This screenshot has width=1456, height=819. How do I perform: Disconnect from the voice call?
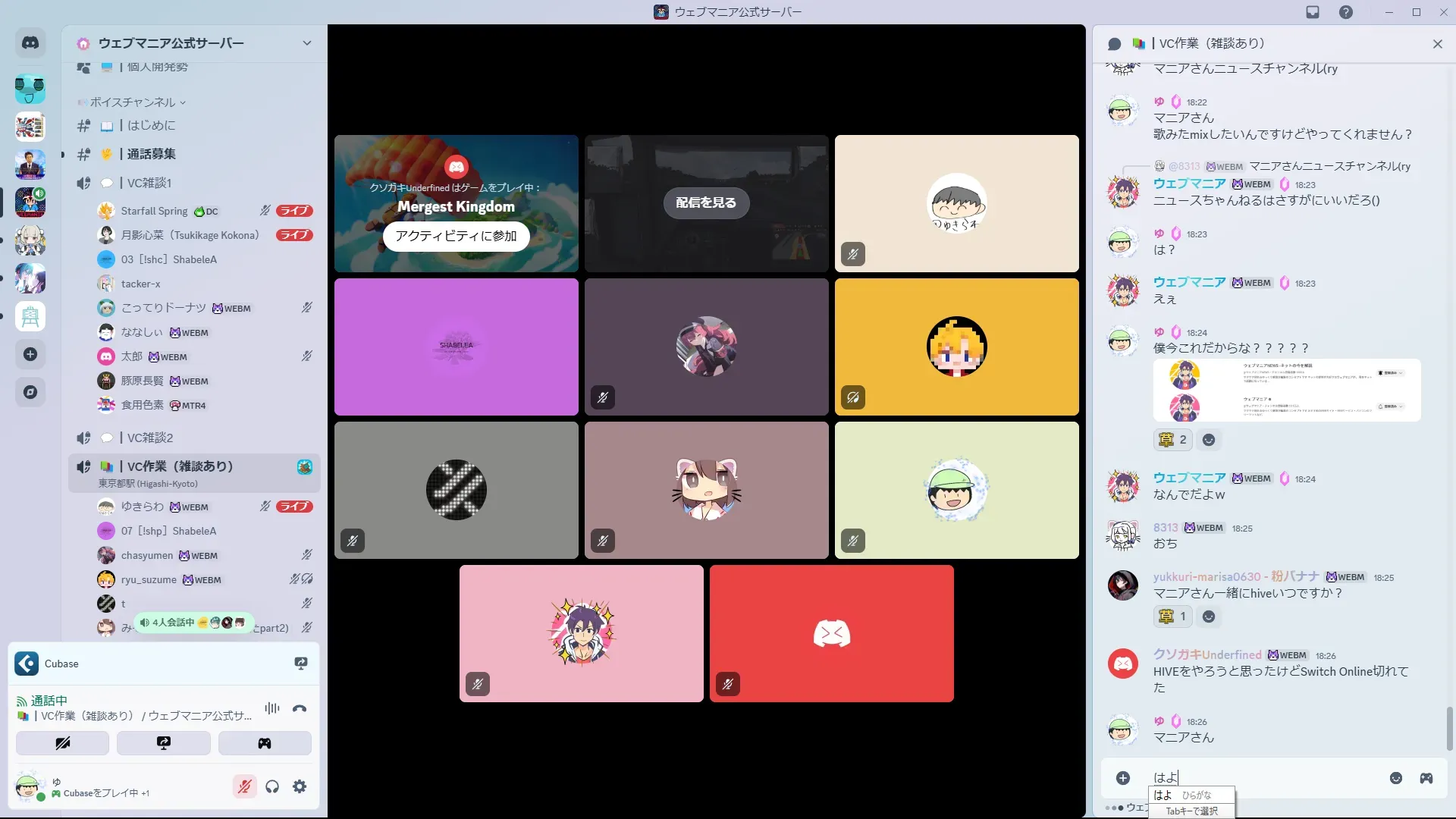click(300, 708)
